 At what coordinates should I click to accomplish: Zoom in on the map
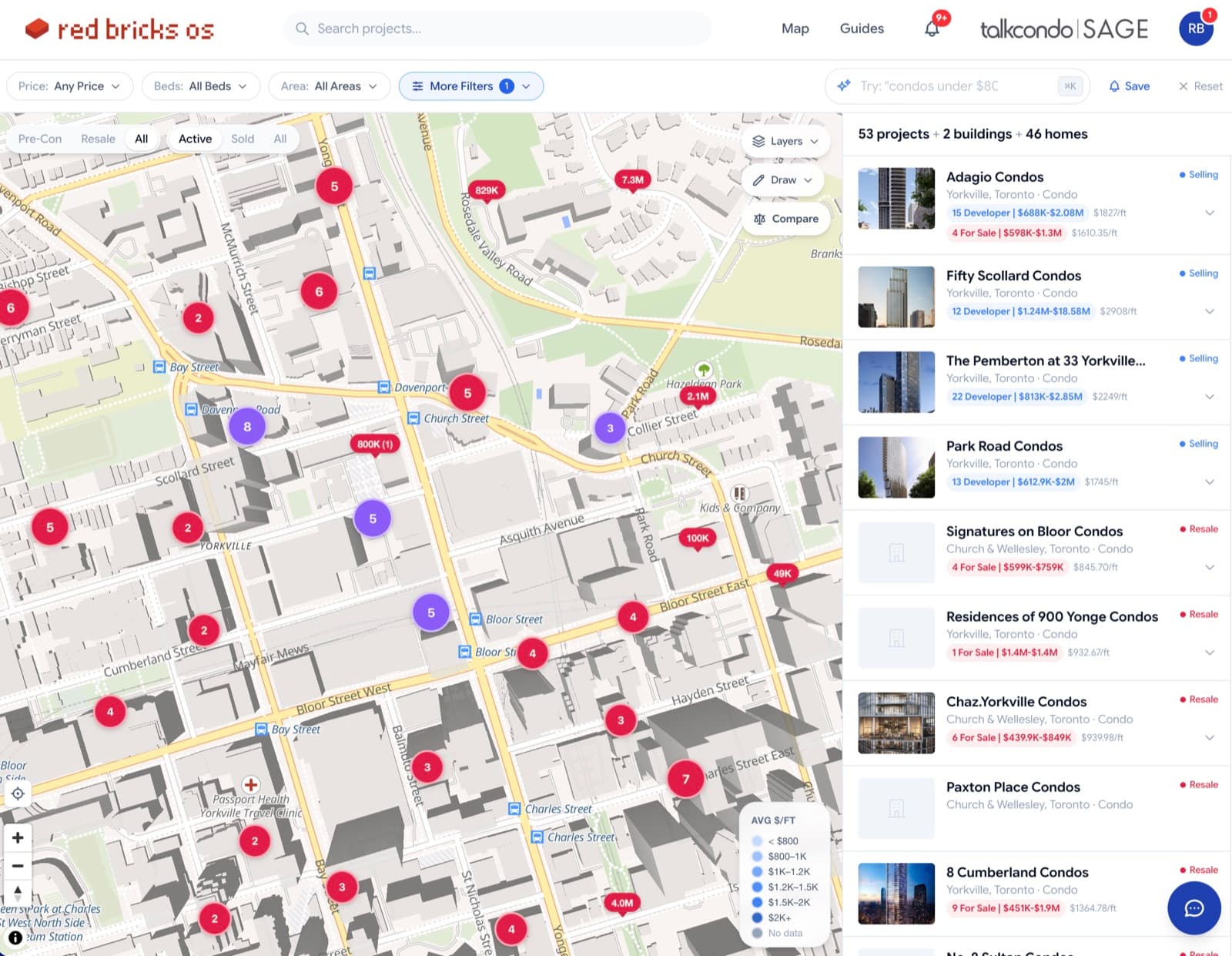pos(18,837)
